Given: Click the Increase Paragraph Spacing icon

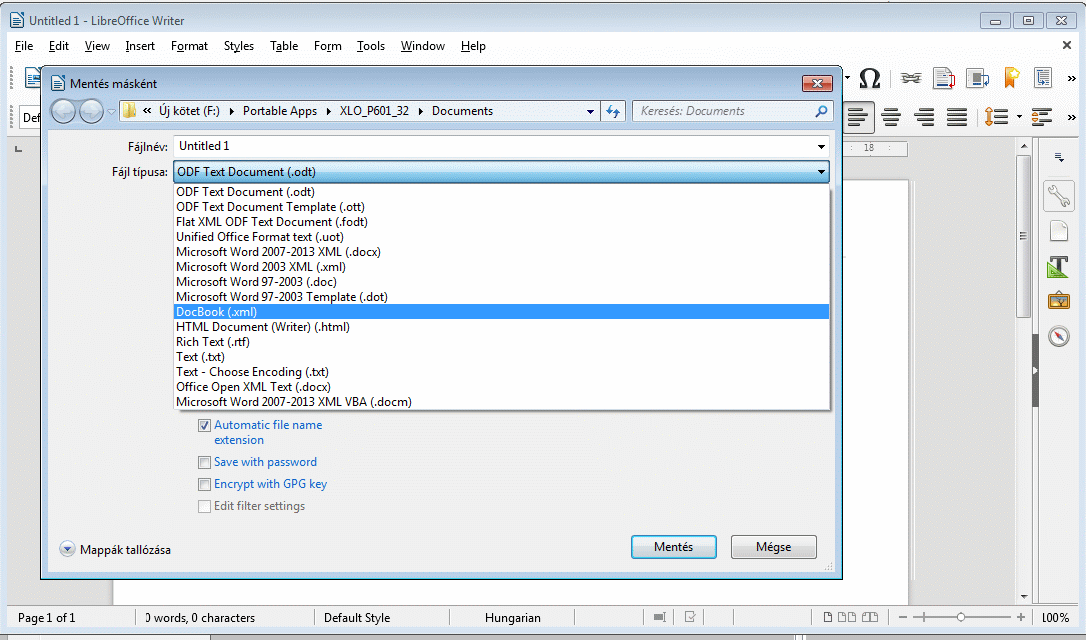Looking at the screenshot, I should point(1042,117).
